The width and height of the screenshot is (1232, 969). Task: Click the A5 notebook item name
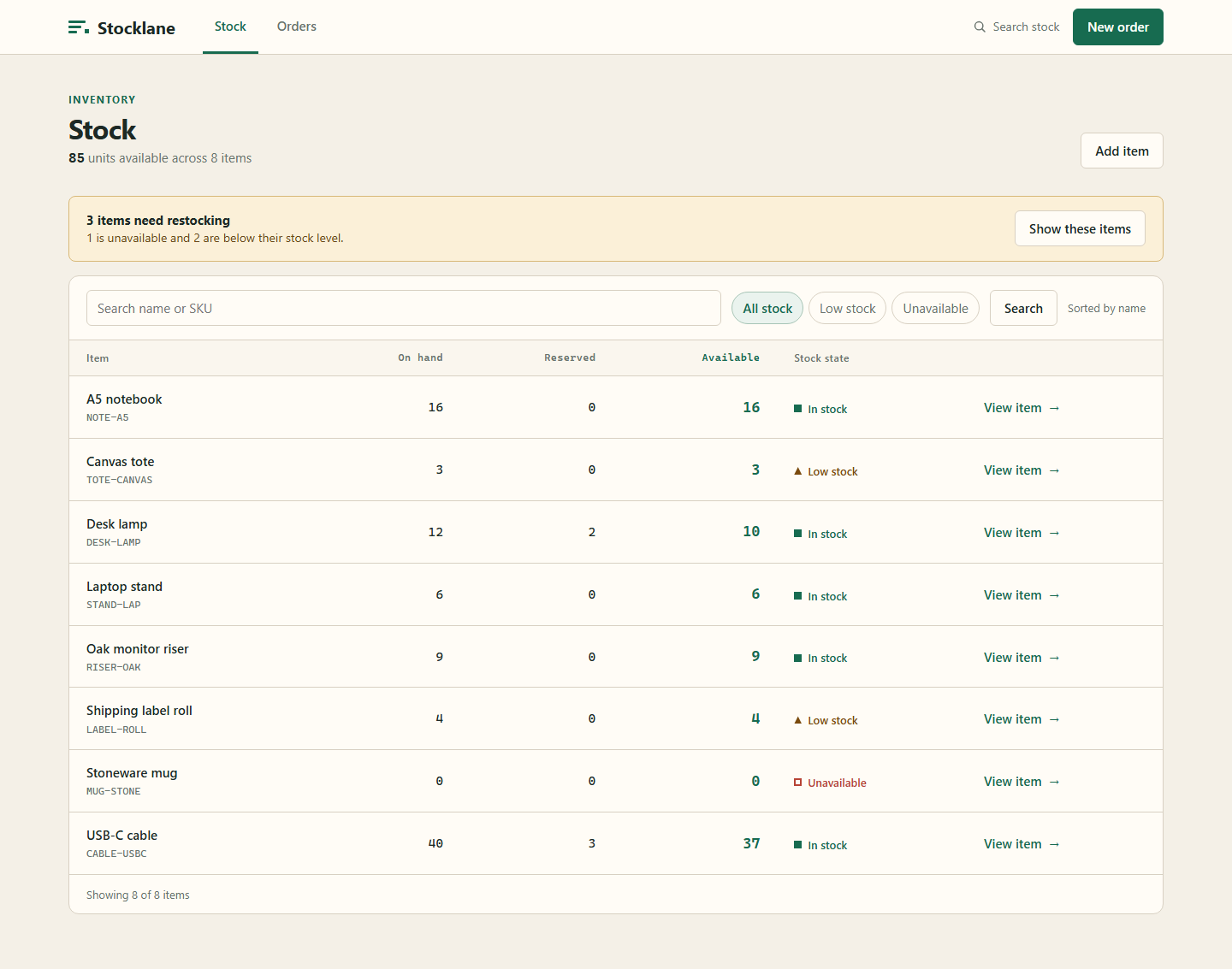124,399
